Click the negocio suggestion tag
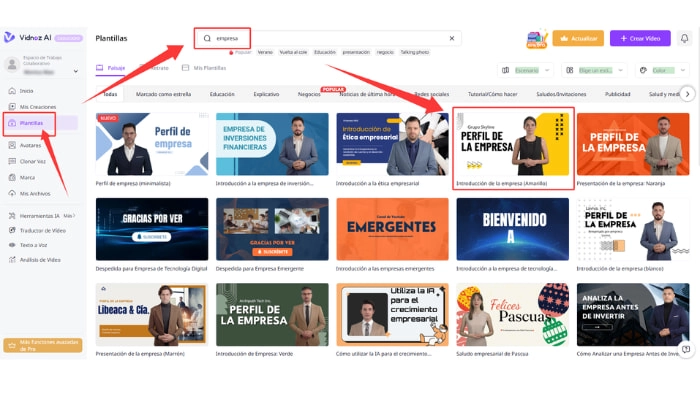 tap(385, 52)
